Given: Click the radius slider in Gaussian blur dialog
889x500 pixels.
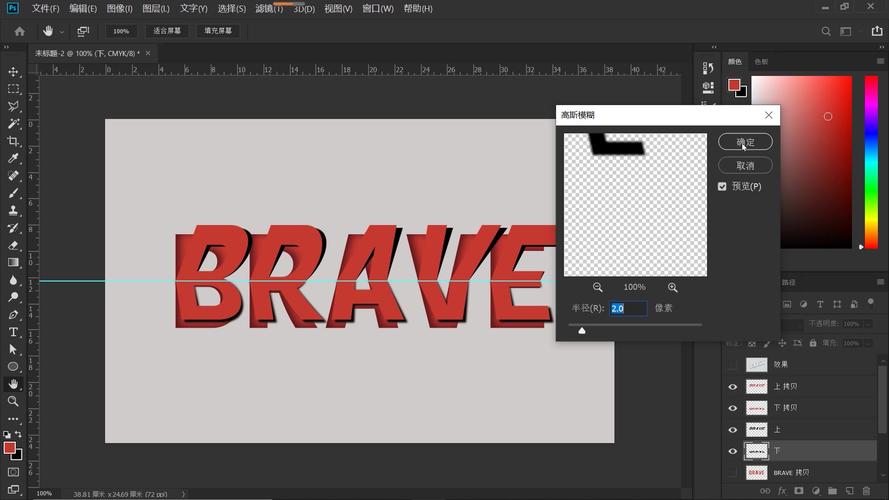Looking at the screenshot, I should click(582, 329).
